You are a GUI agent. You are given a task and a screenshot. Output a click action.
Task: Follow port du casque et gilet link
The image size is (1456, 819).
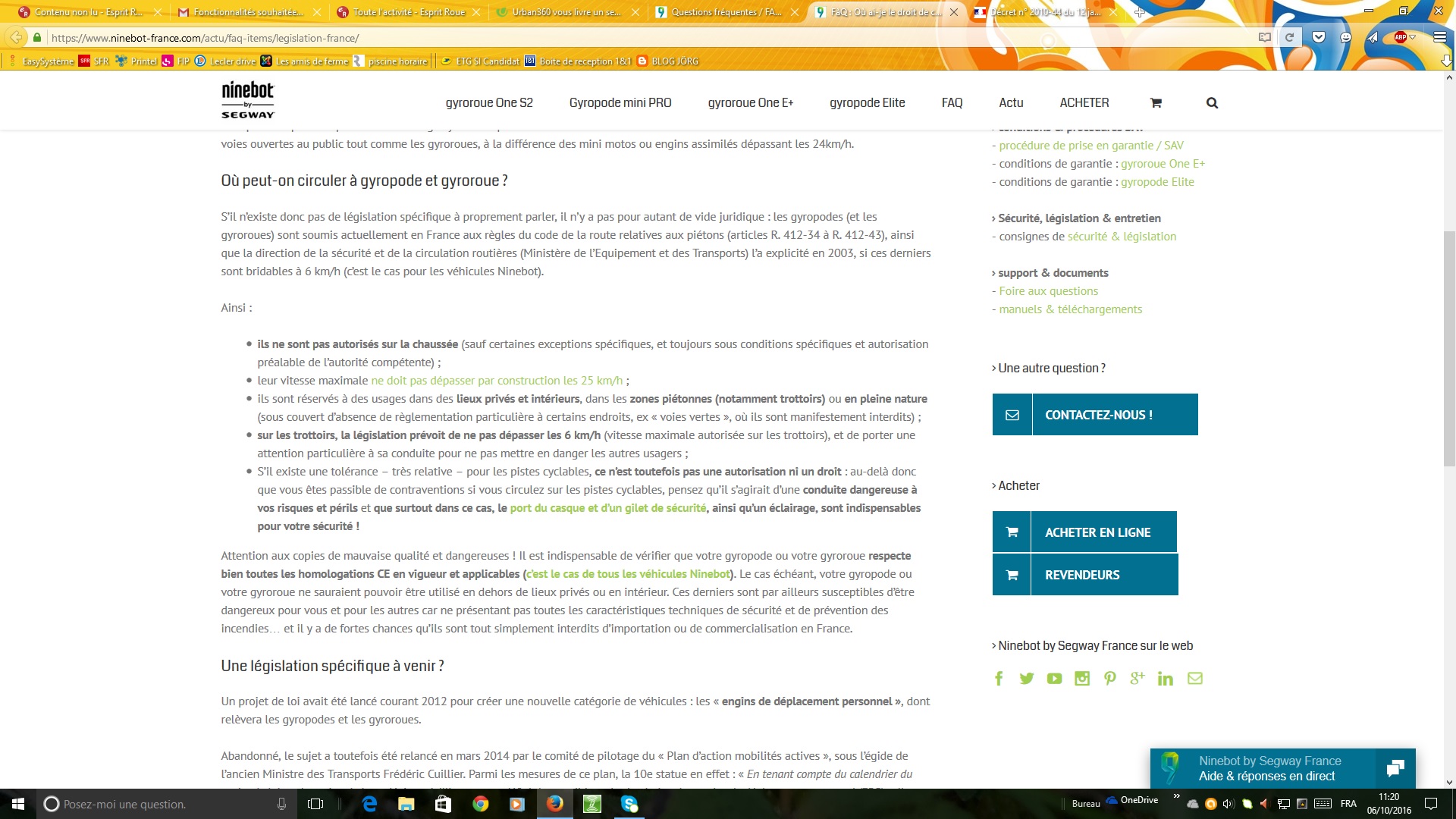(x=608, y=508)
